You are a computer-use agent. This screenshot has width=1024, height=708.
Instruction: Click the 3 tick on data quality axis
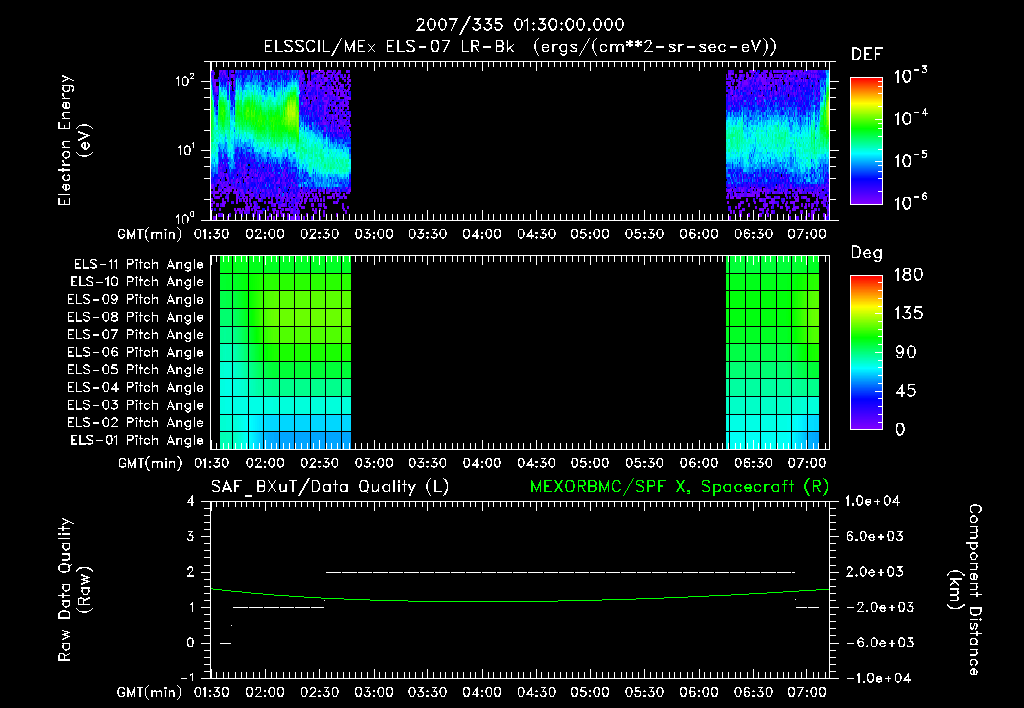point(190,537)
